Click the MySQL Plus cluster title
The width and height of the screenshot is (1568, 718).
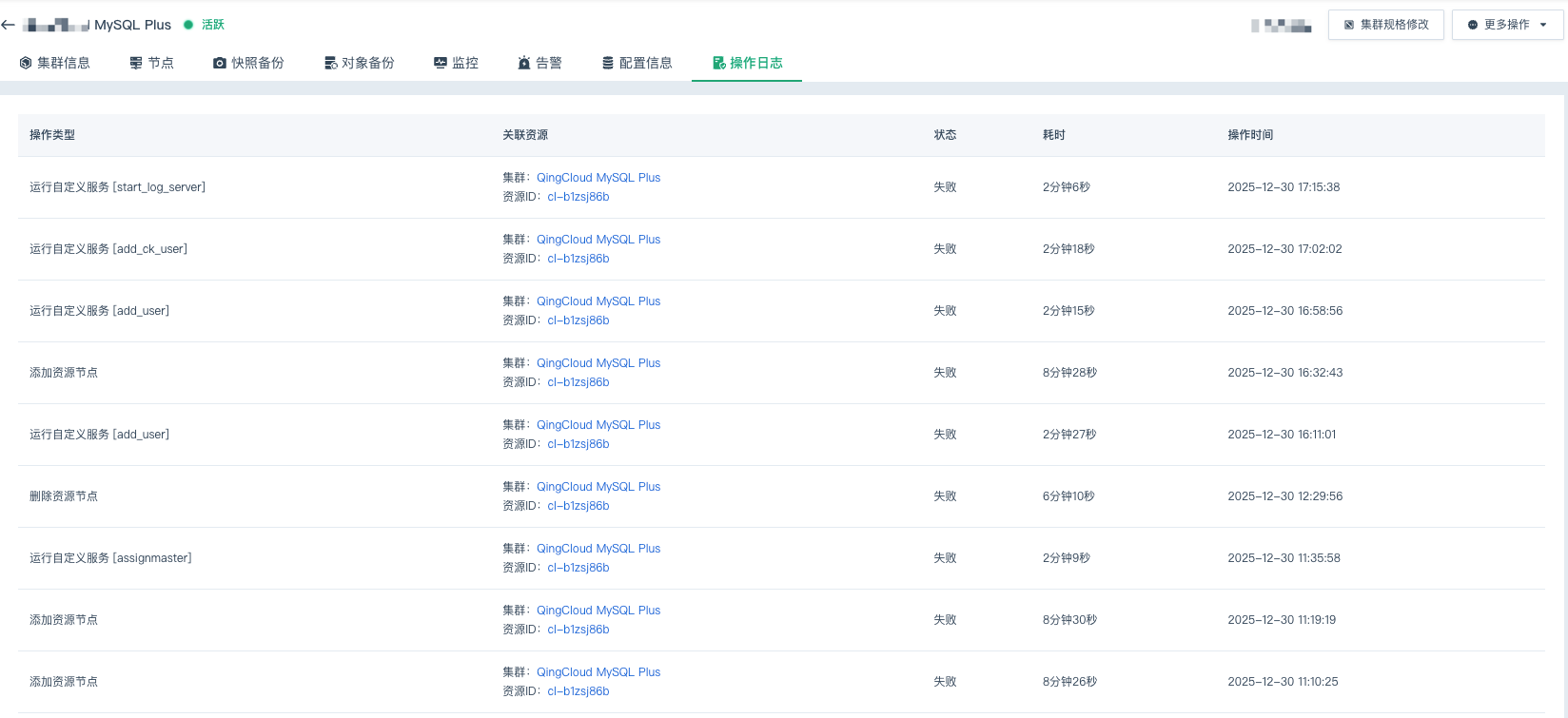click(132, 25)
